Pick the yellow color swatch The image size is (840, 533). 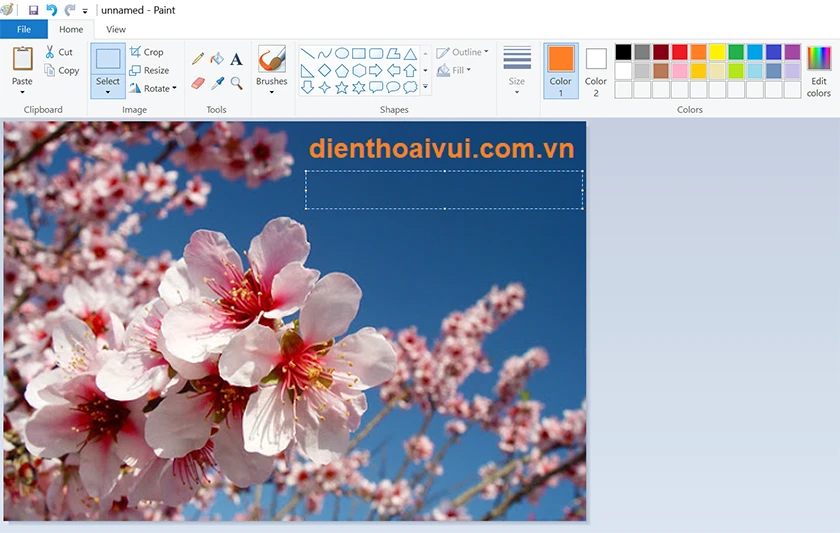pos(717,52)
